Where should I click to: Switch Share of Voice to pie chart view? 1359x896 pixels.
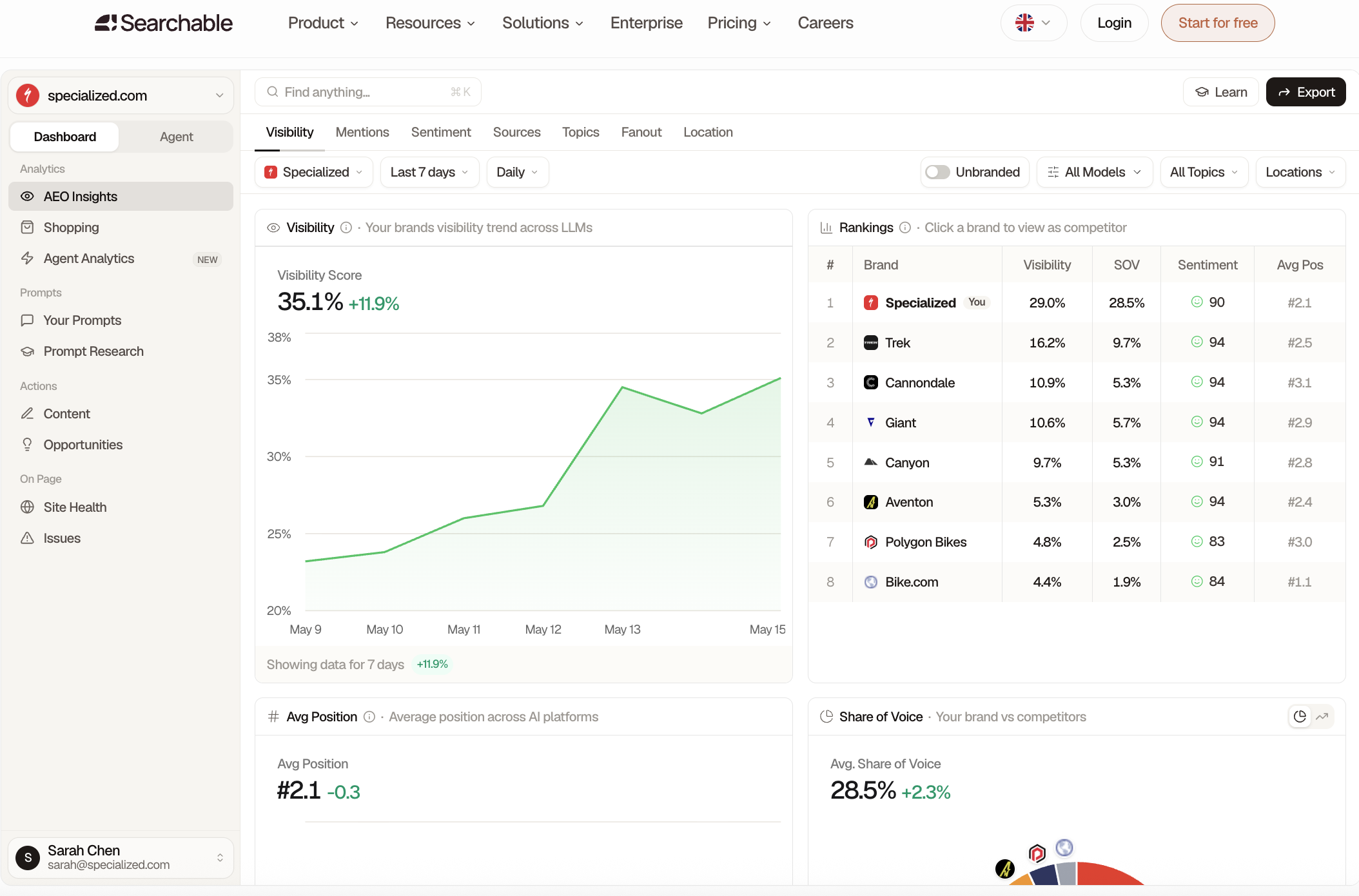1300,717
